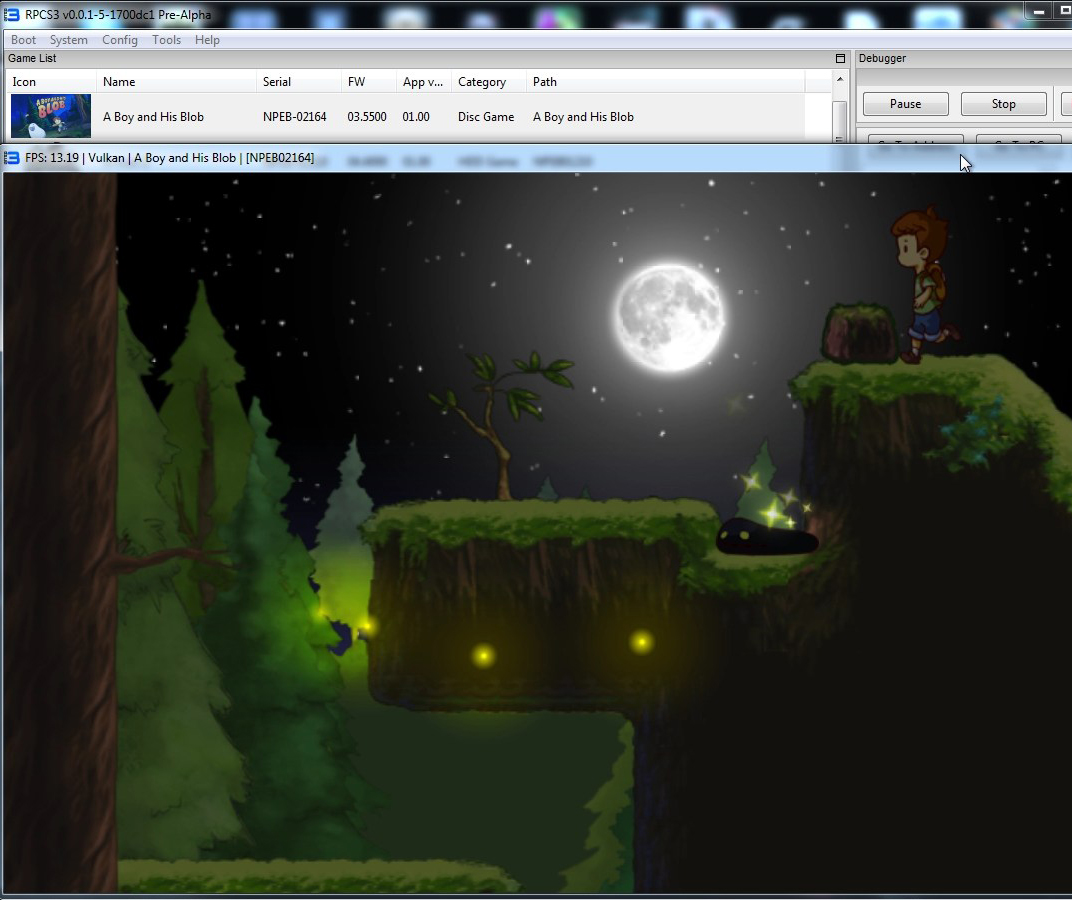Viewport: 1072px width, 900px height.
Task: Open the System menu
Action: [x=68, y=40]
